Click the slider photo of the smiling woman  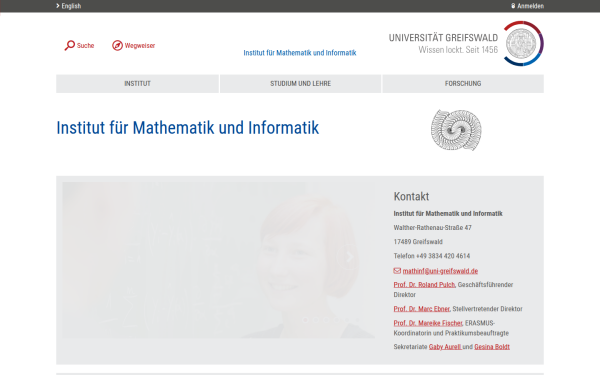pos(218,260)
